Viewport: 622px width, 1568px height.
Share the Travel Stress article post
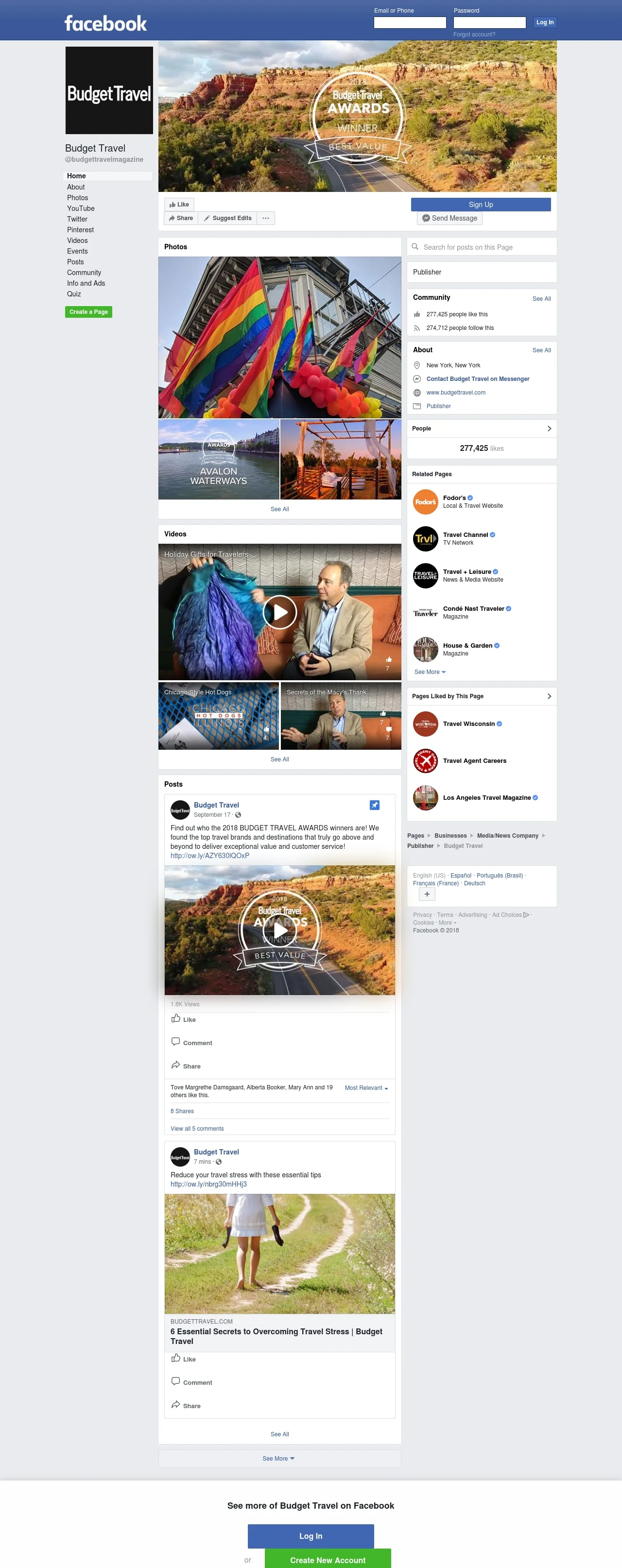tap(186, 1405)
